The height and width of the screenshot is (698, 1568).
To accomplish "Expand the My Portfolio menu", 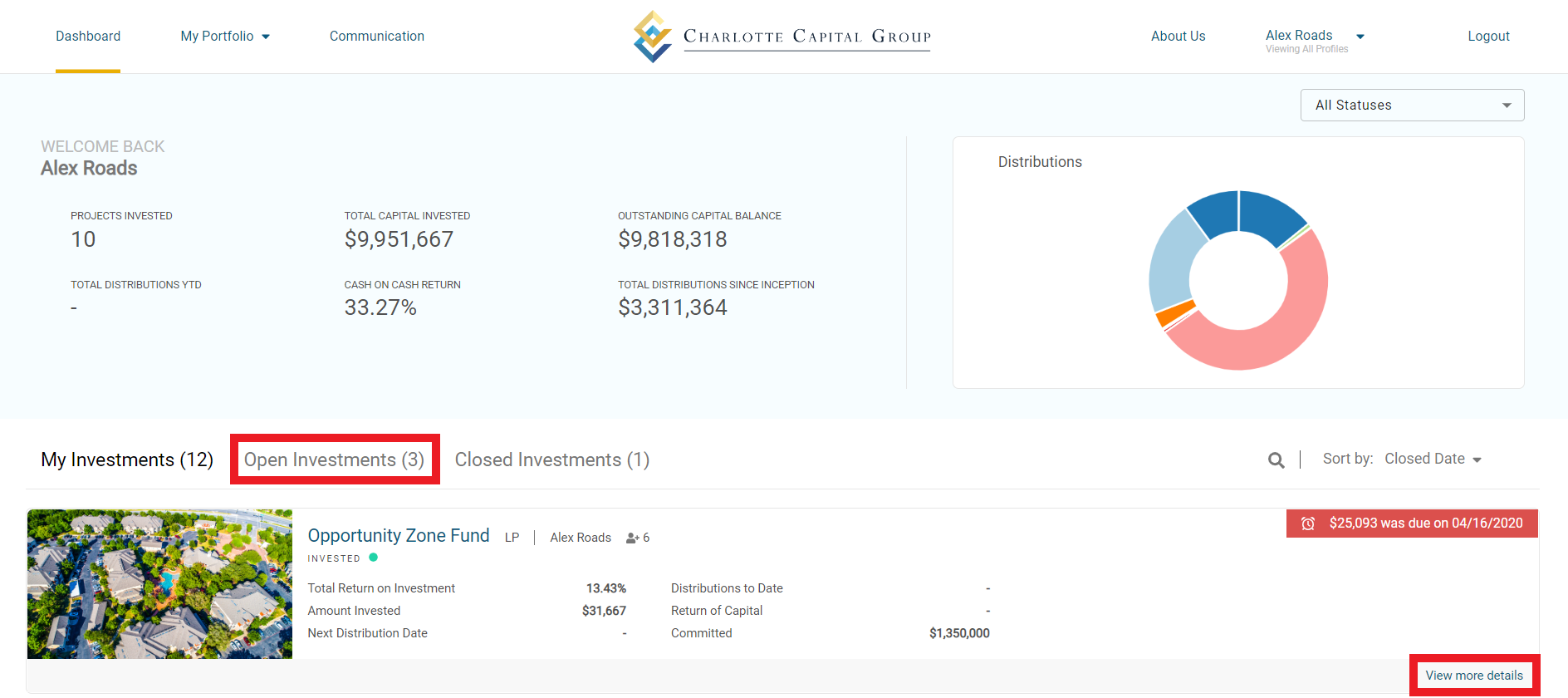I will pos(225,37).
